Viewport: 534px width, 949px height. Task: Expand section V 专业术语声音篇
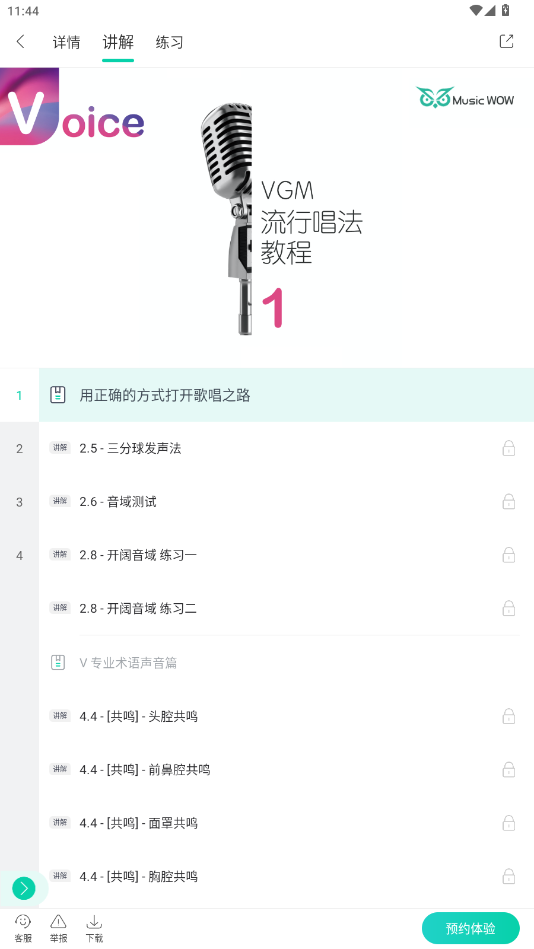(286, 663)
